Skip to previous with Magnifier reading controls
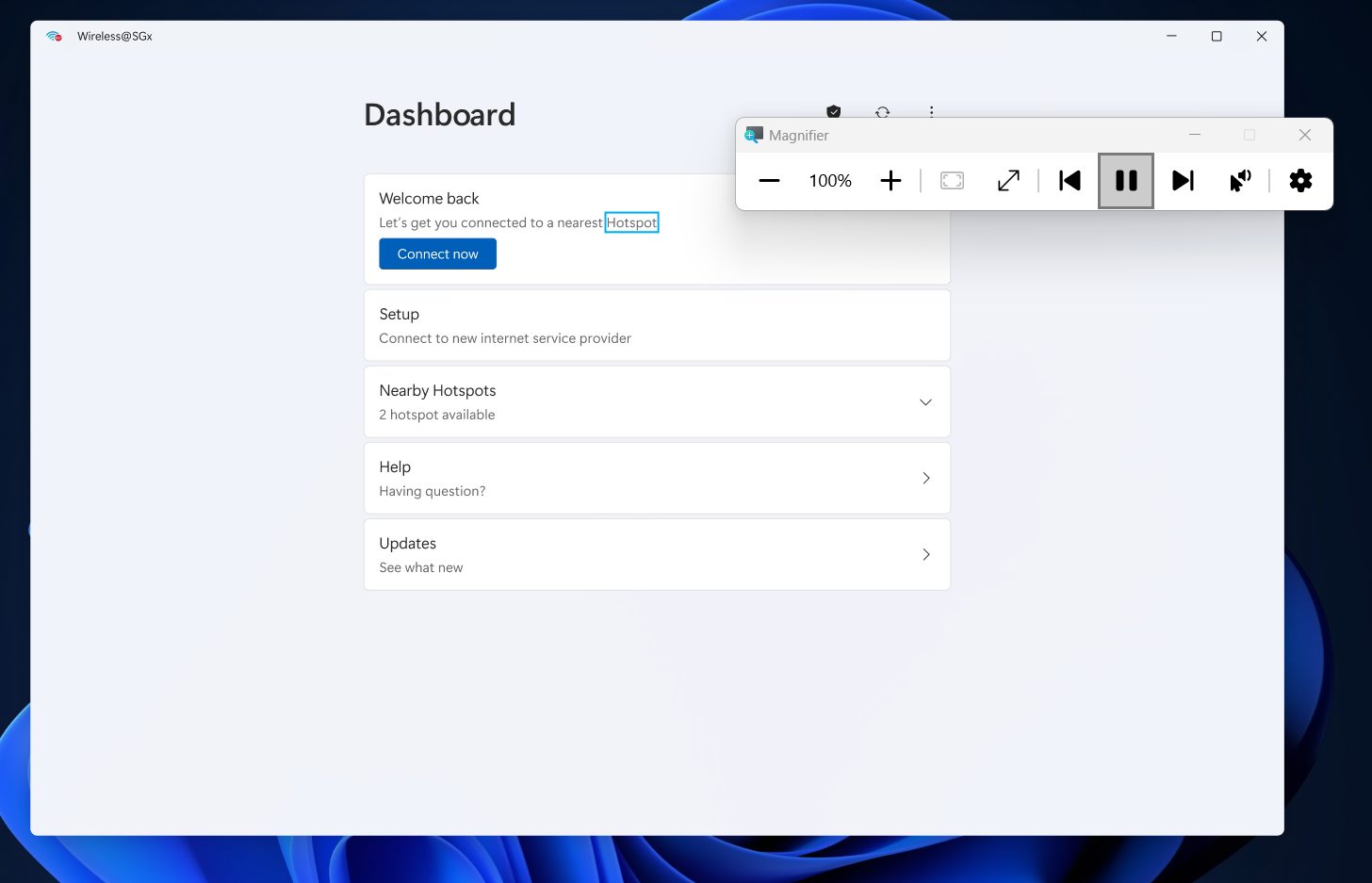Image resolution: width=1372 pixels, height=883 pixels. pyautogui.click(x=1070, y=180)
